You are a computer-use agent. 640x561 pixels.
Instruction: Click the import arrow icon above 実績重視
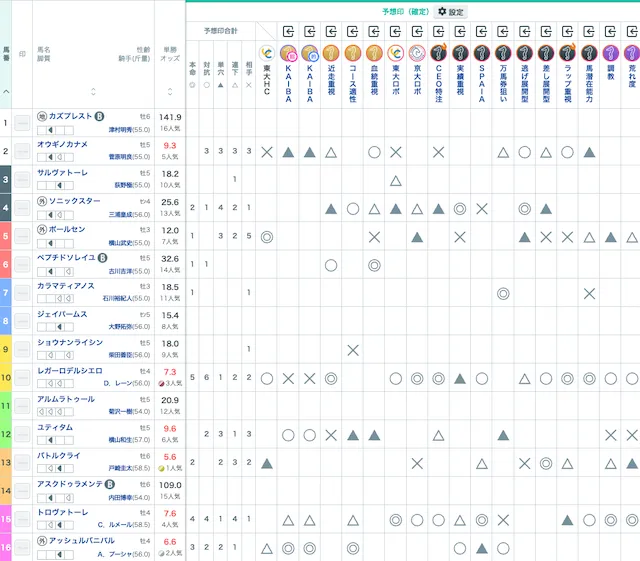pos(460,31)
